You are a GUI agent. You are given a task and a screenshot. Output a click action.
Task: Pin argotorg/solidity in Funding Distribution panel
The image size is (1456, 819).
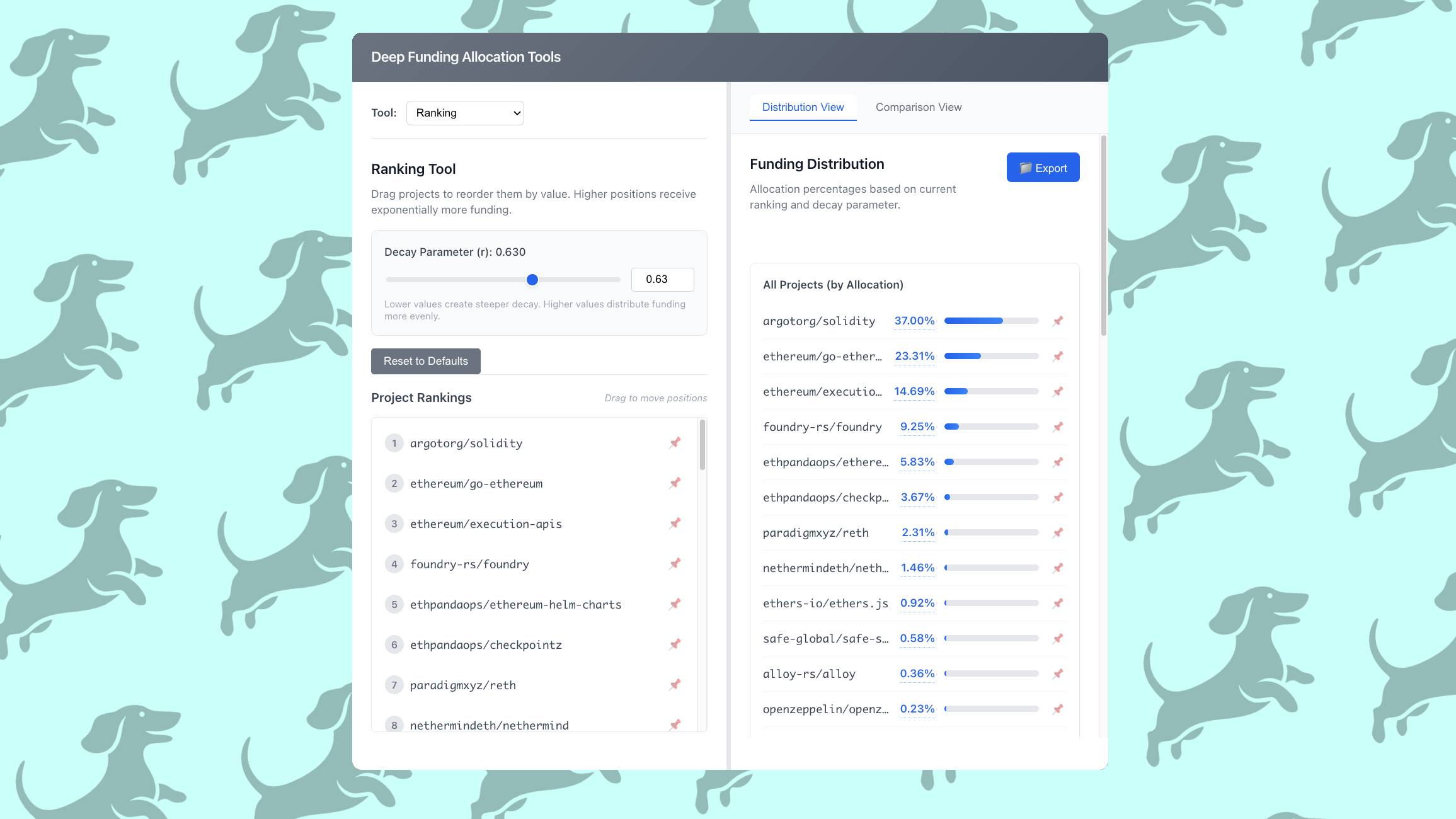(1058, 321)
